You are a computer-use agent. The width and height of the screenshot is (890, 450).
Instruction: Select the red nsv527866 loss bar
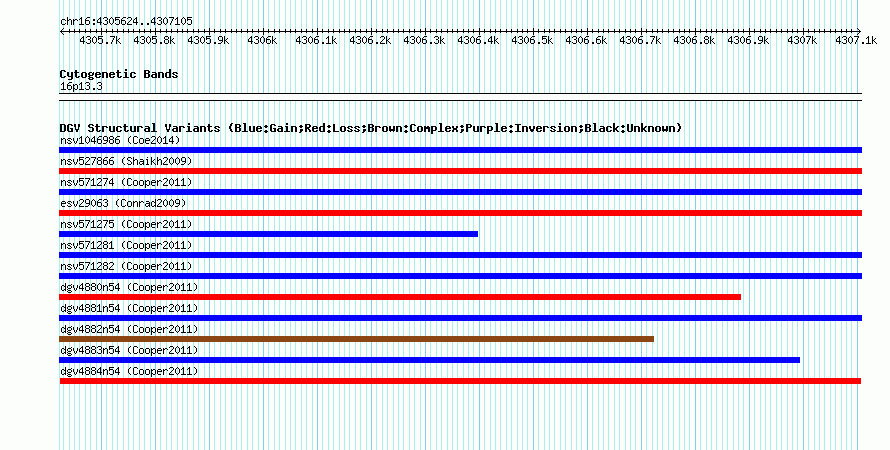point(460,171)
